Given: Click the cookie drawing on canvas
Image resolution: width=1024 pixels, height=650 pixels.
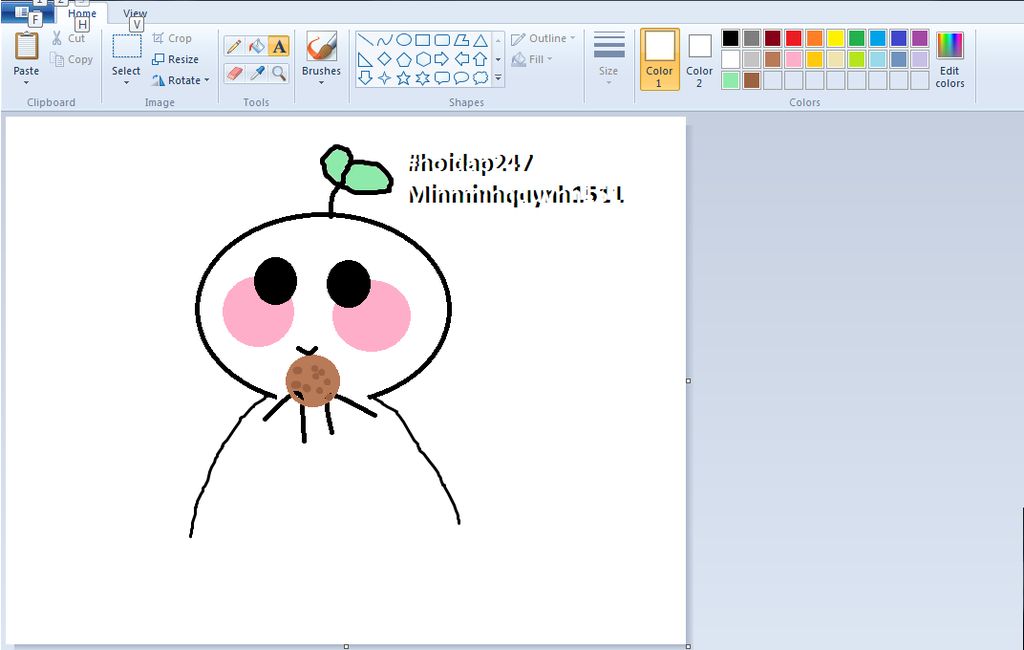Looking at the screenshot, I should point(313,381).
